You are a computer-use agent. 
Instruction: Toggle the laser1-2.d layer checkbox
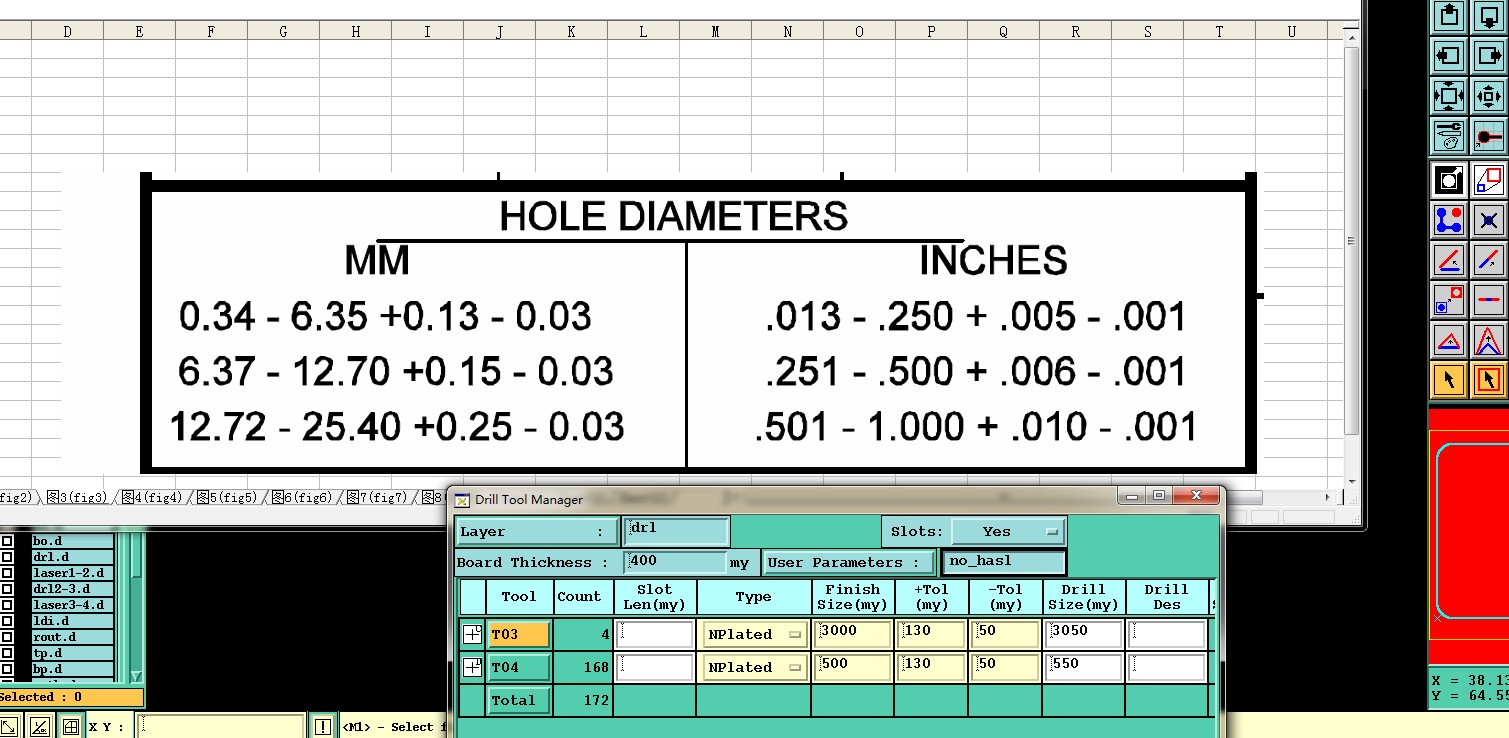(7, 573)
